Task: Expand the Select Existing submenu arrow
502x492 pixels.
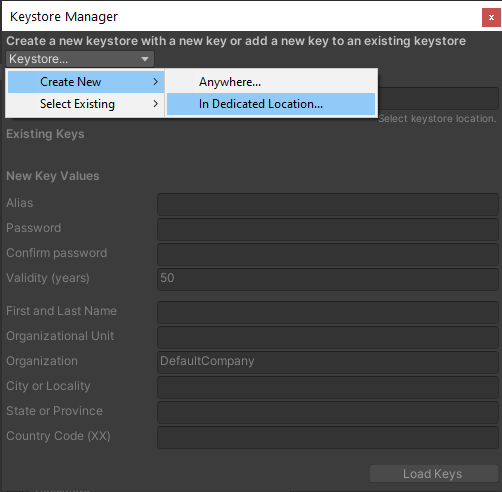Action: pyautogui.click(x=155, y=104)
